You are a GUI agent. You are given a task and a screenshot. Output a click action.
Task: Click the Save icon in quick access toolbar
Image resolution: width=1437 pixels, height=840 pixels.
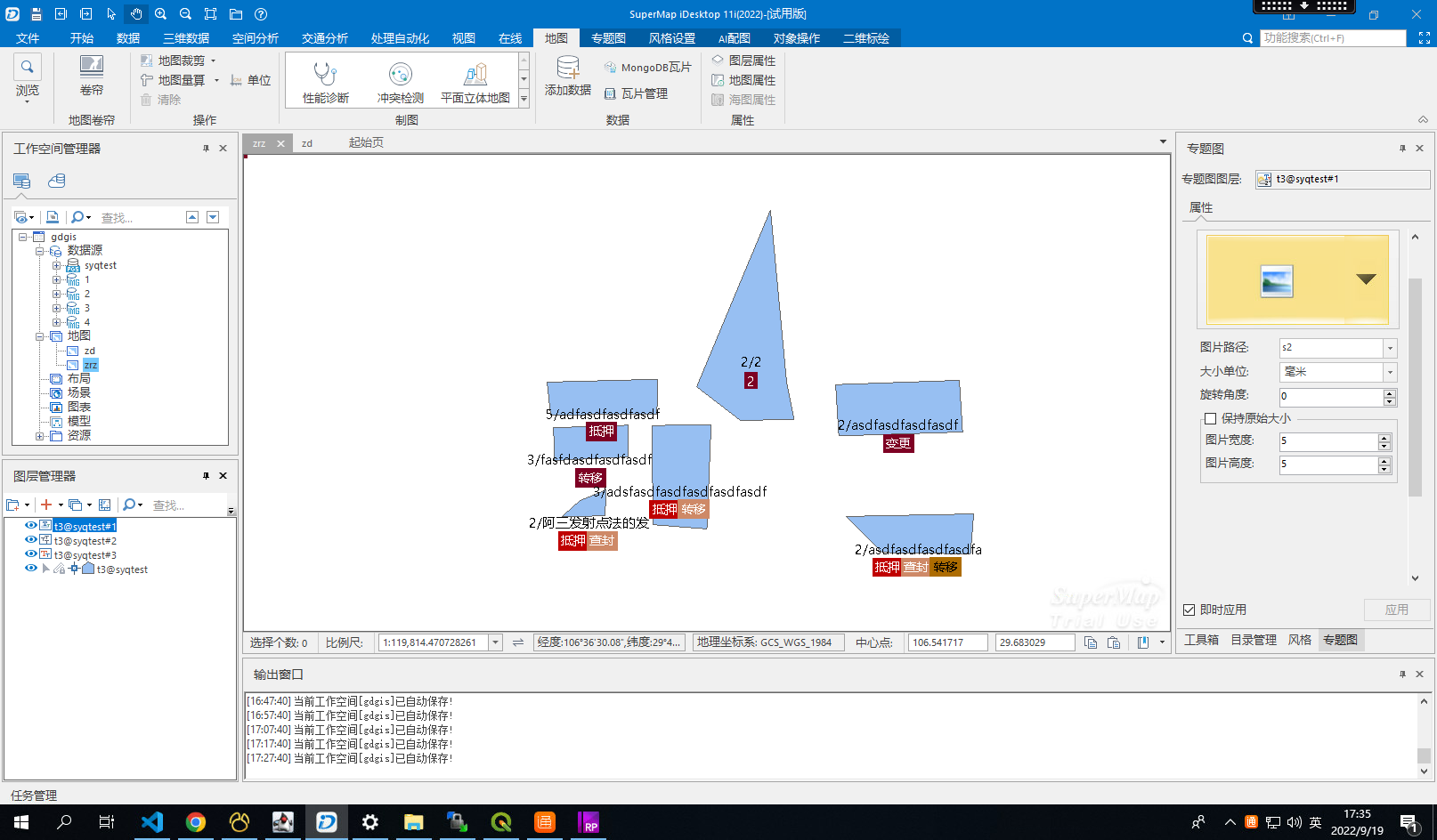point(37,14)
